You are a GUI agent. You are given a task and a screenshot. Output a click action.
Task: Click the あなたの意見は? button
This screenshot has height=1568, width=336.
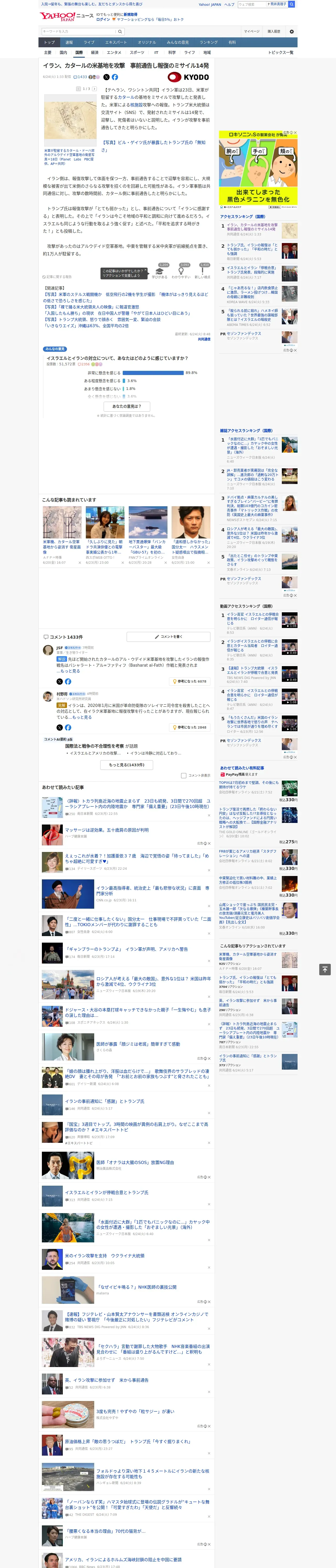pyautogui.click(x=127, y=406)
